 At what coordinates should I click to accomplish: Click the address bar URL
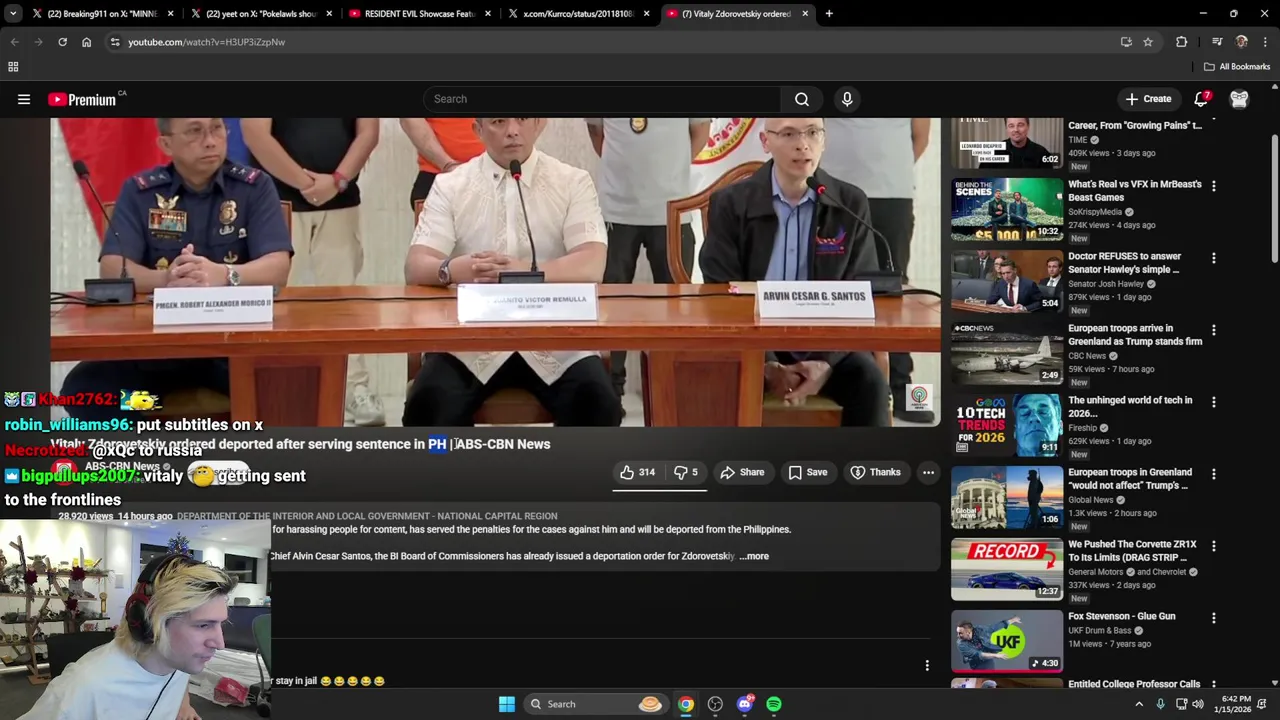(206, 42)
